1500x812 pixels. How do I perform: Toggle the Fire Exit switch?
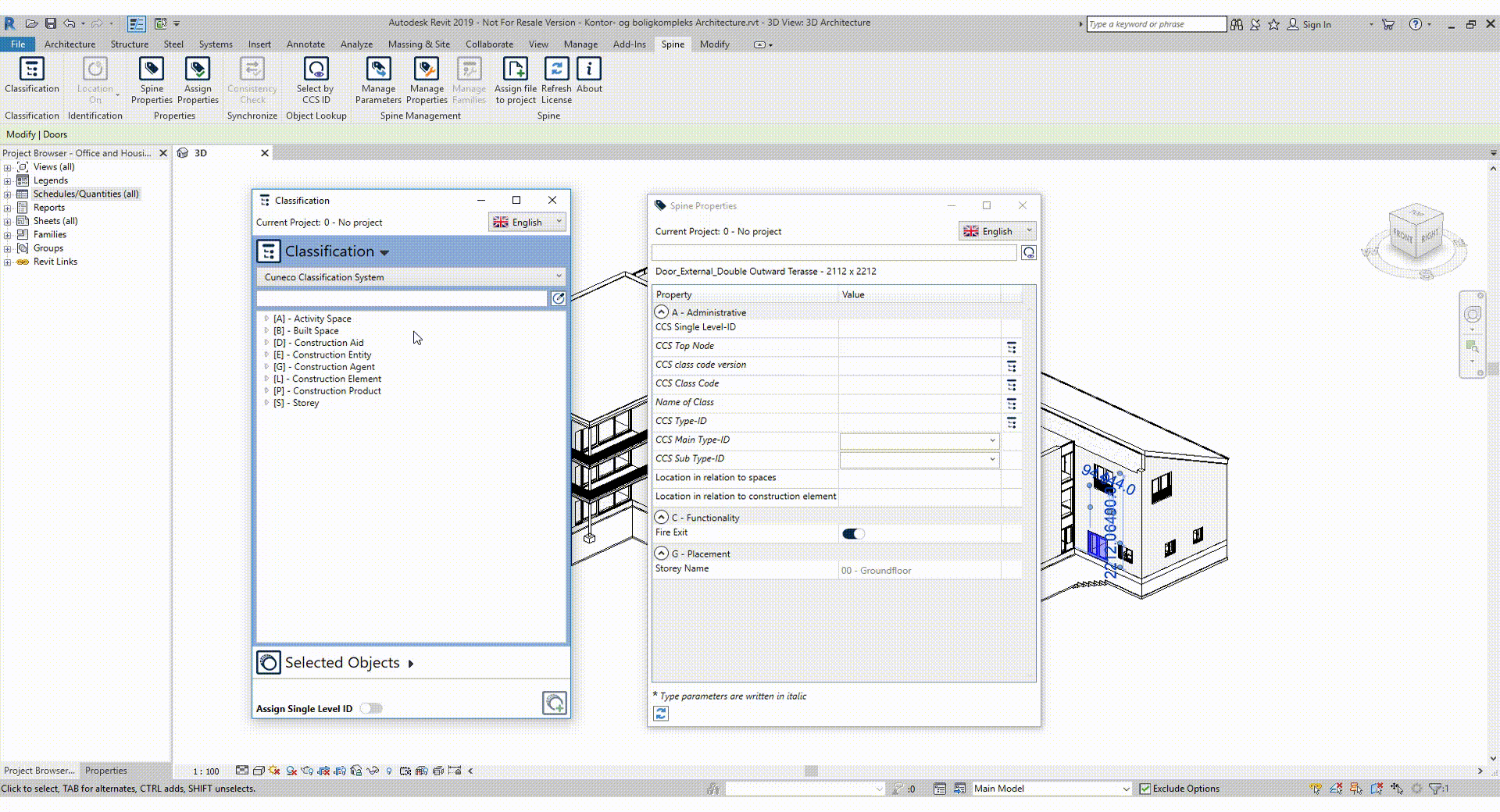coord(853,534)
